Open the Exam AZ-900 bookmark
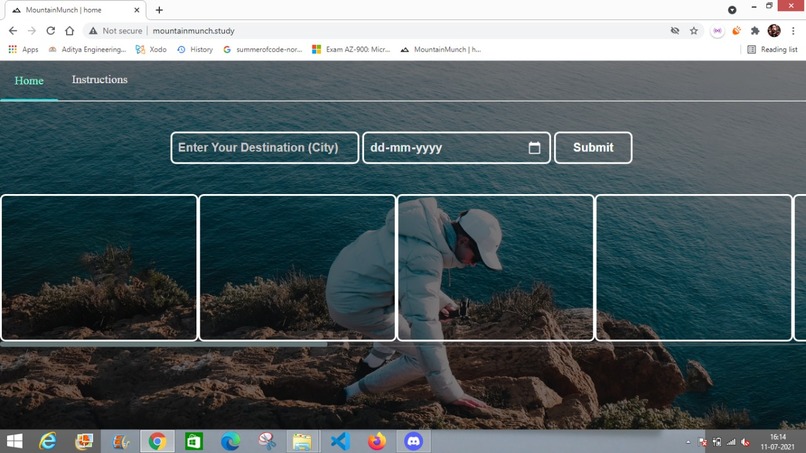Screen dimensions: 806x453 352,49
